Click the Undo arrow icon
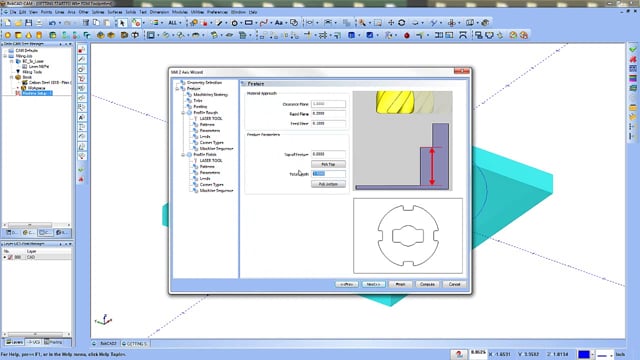The height and width of the screenshot is (360, 640). 53,23
